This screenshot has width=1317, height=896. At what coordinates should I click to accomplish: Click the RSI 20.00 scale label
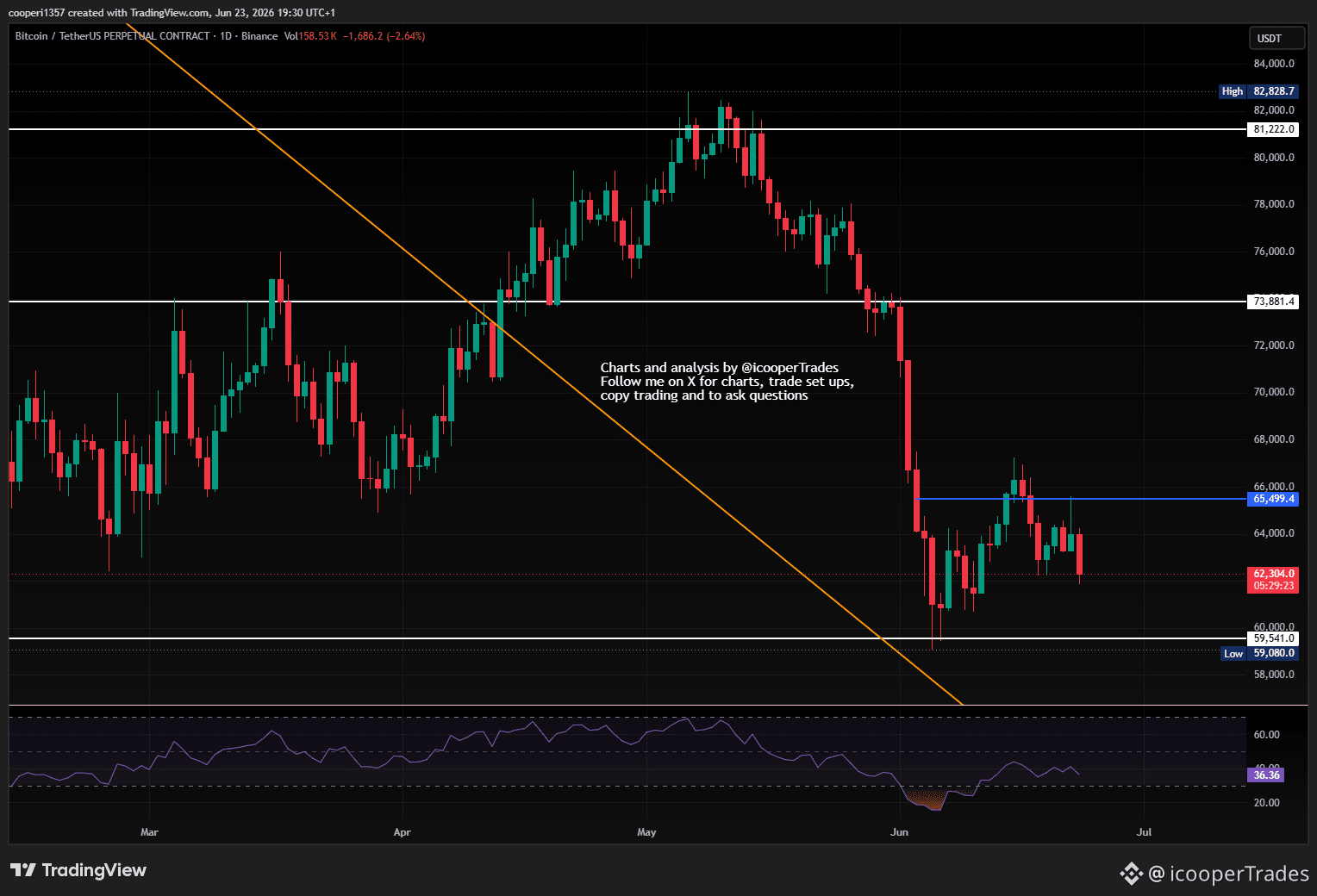(1266, 803)
